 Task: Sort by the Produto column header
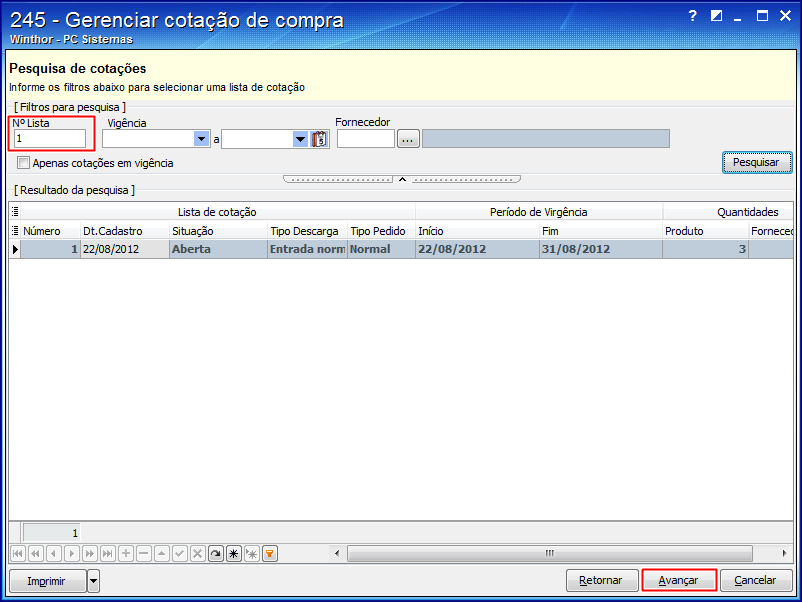click(x=705, y=231)
